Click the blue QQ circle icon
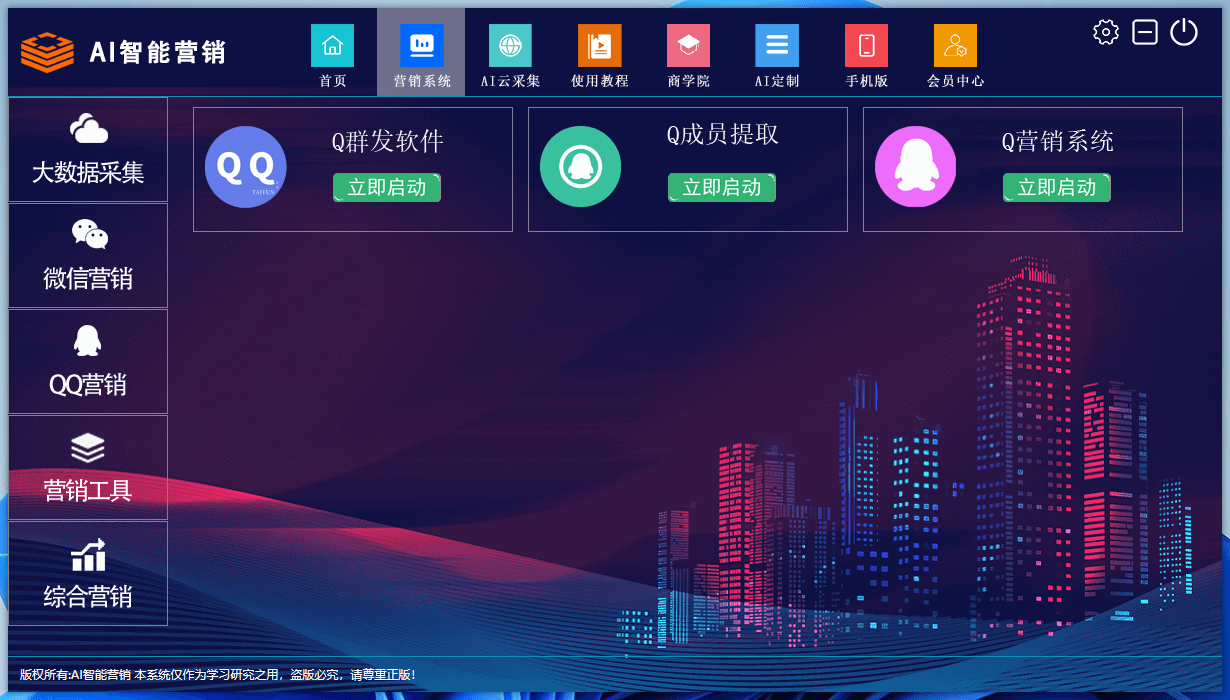The image size is (1230, 700). click(246, 167)
